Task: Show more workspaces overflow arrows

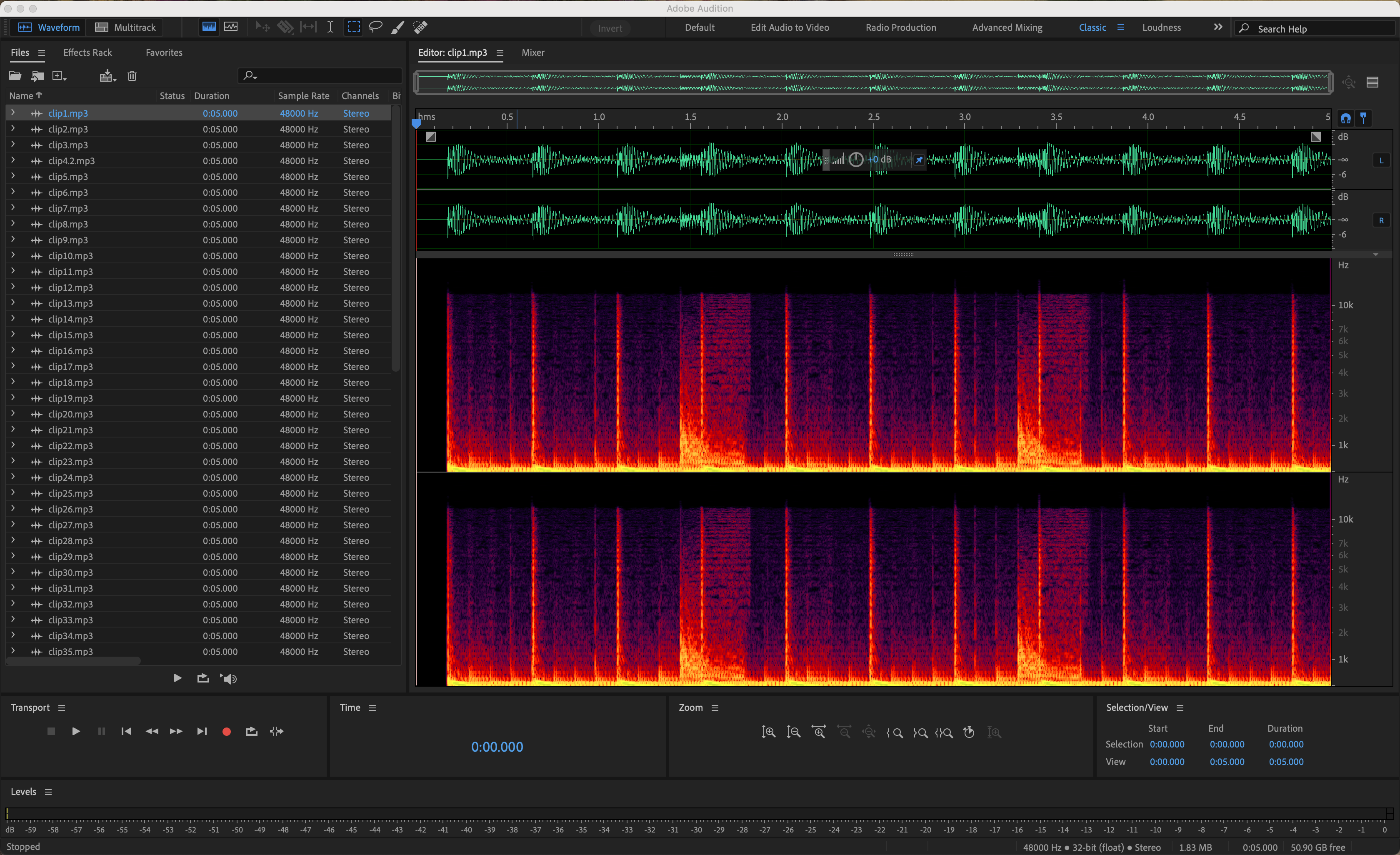Action: click(1217, 27)
